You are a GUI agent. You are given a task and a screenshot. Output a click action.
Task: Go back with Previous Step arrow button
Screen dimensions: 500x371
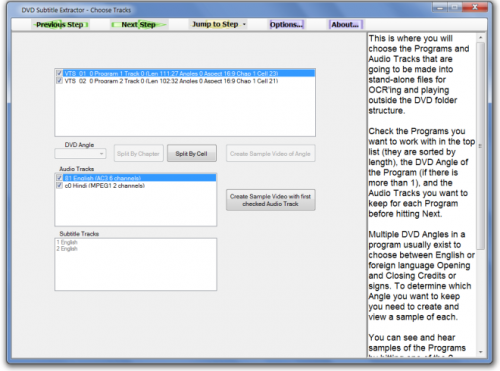[x=60, y=25]
